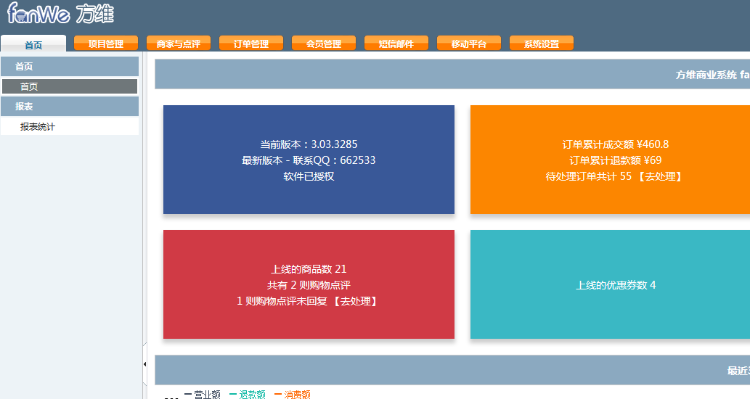Click the 订单累计成交额 ¥460.8 text

click(615, 144)
